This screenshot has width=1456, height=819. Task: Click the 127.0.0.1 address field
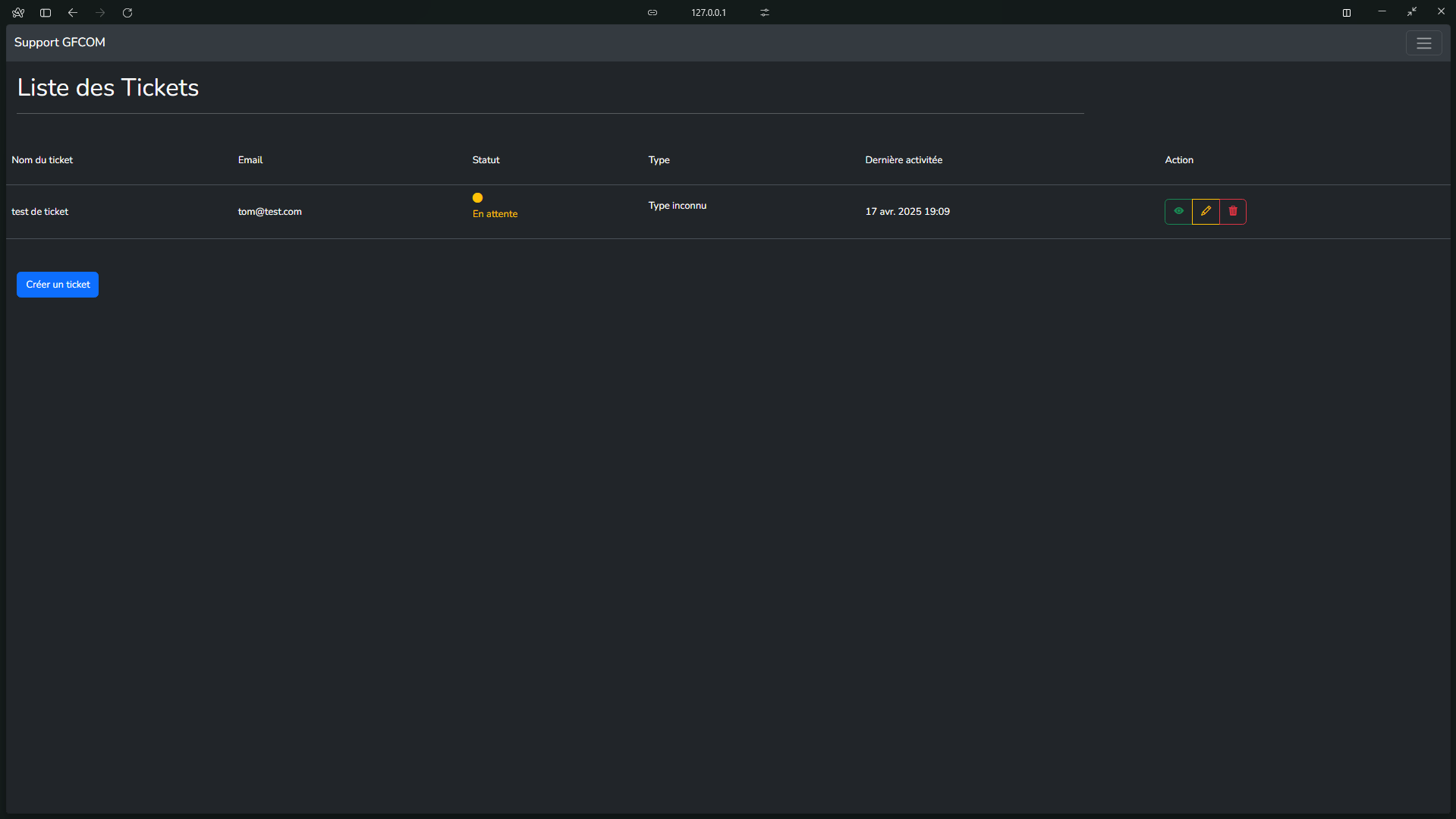[x=708, y=13]
